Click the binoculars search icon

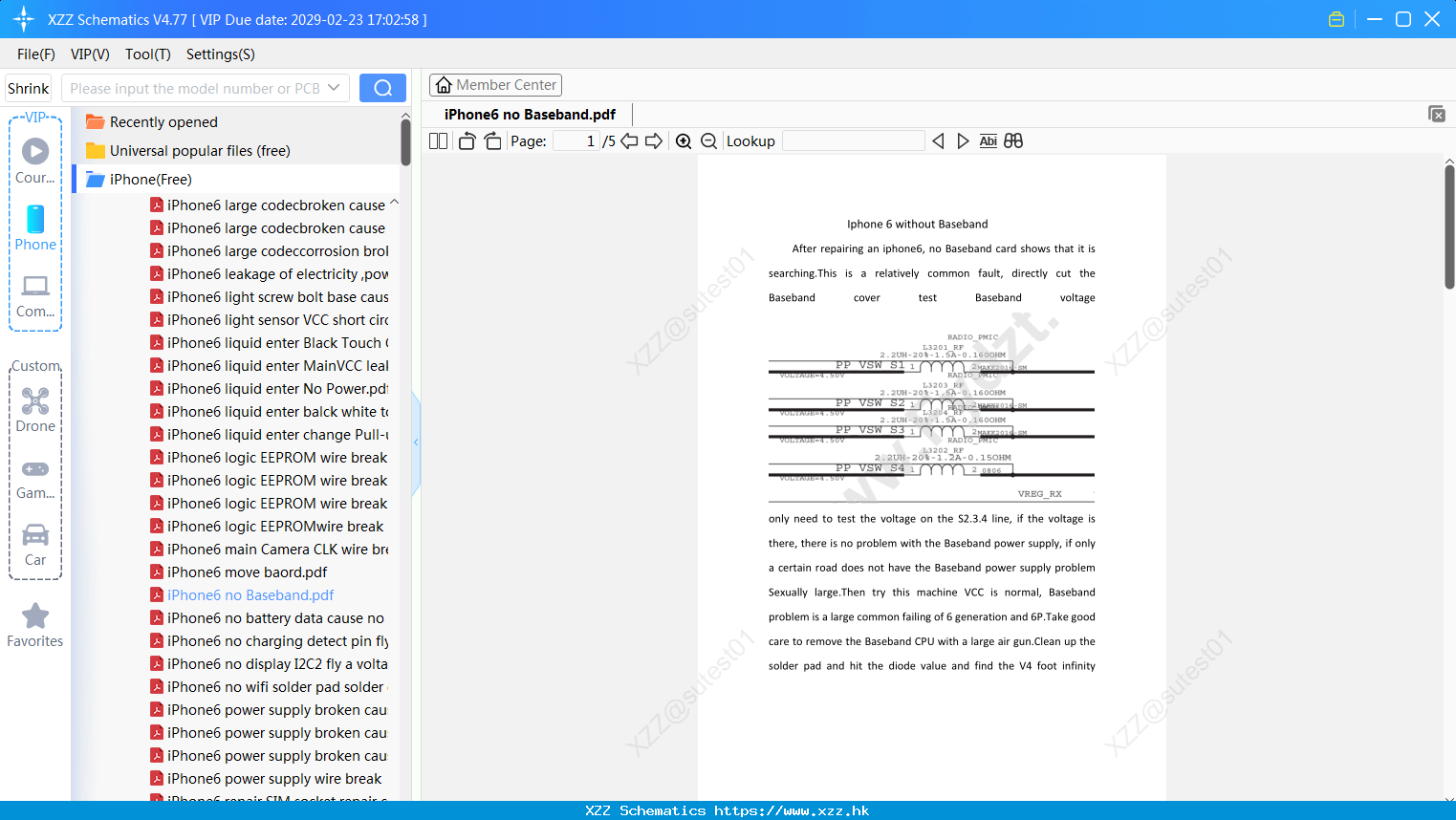[x=1013, y=141]
